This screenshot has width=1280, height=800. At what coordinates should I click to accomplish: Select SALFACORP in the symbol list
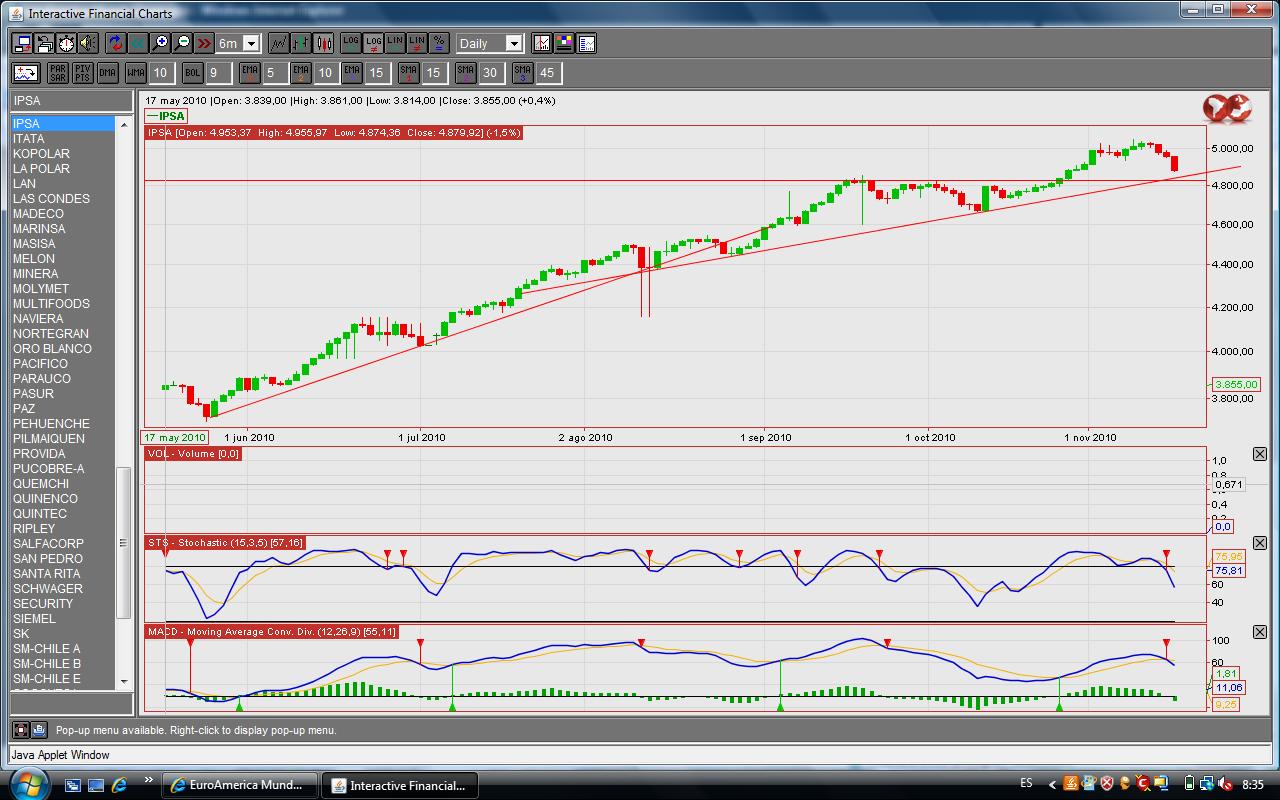pyautogui.click(x=64, y=544)
